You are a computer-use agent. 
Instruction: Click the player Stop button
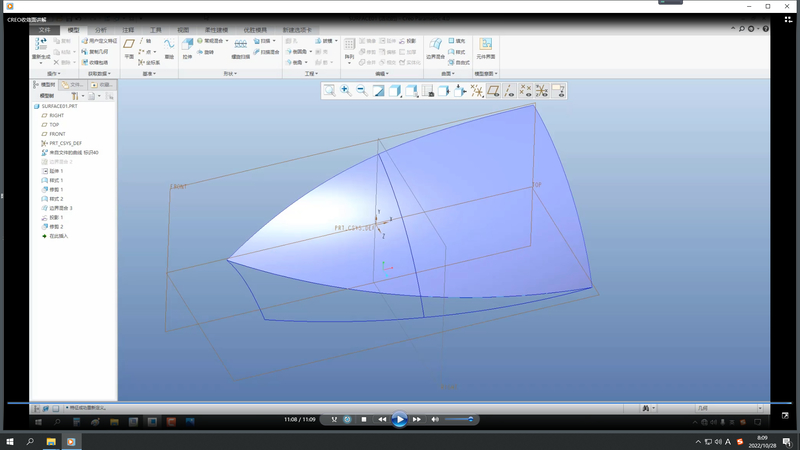(364, 419)
